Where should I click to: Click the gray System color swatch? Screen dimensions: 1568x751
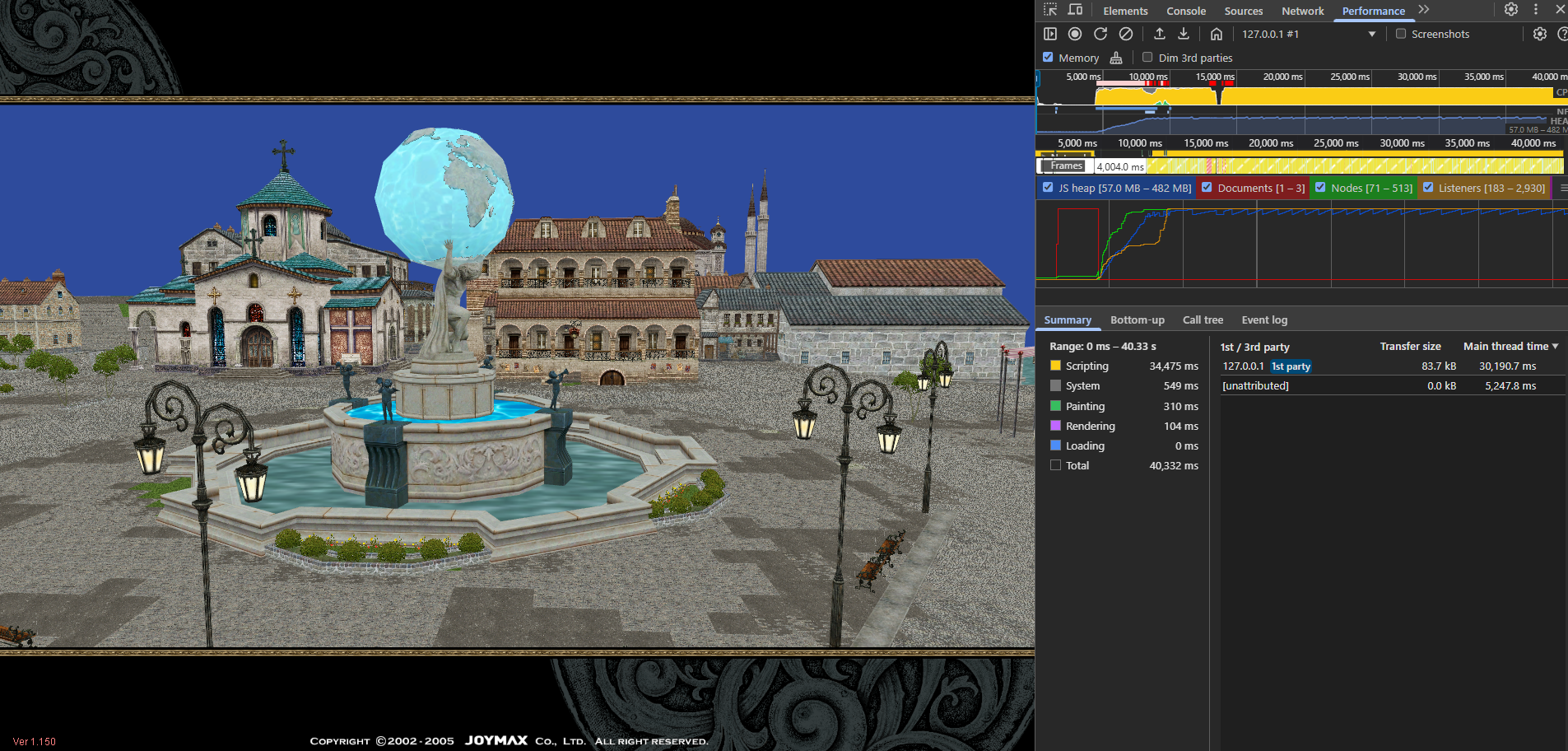[x=1055, y=385]
